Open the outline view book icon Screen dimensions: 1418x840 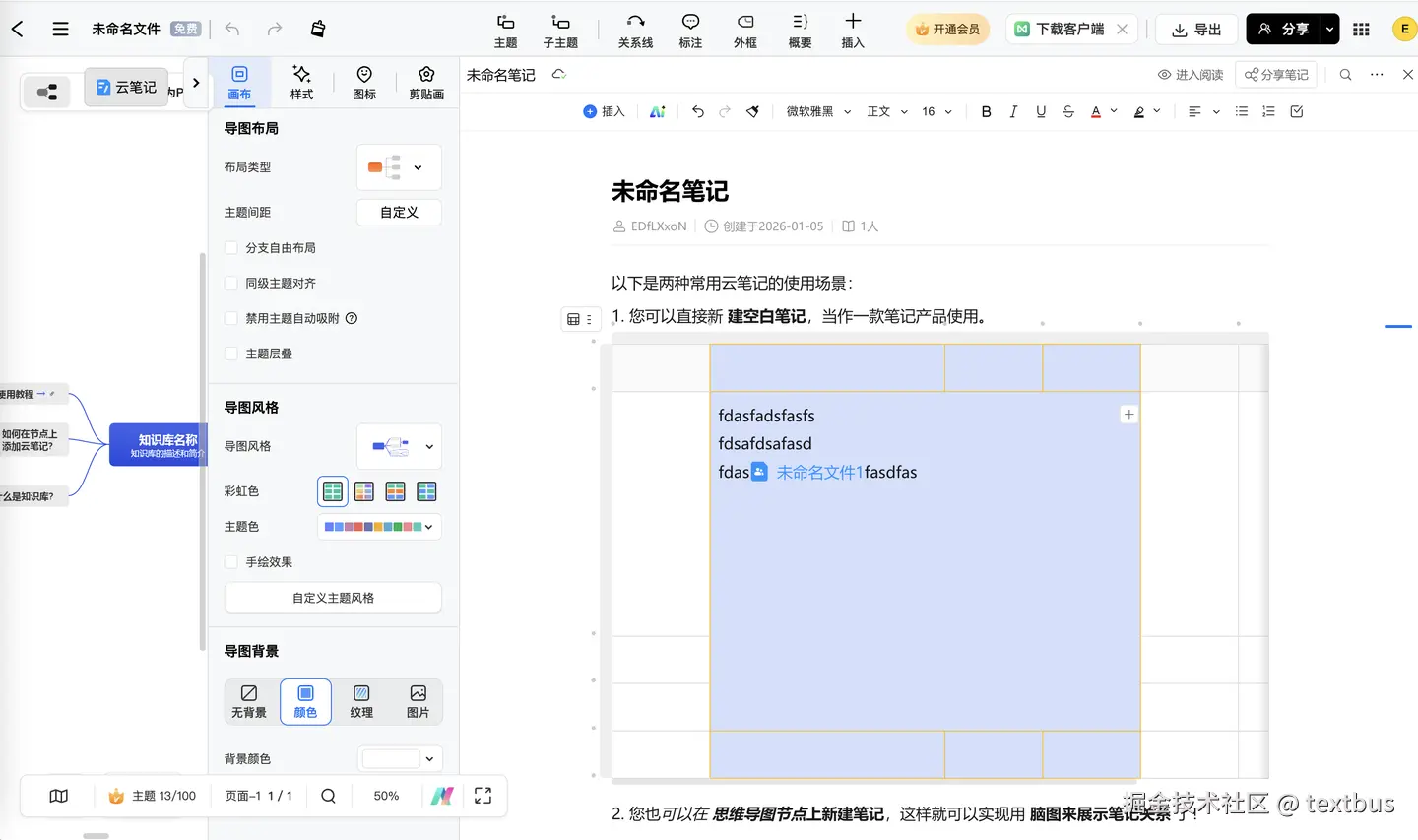click(x=58, y=796)
